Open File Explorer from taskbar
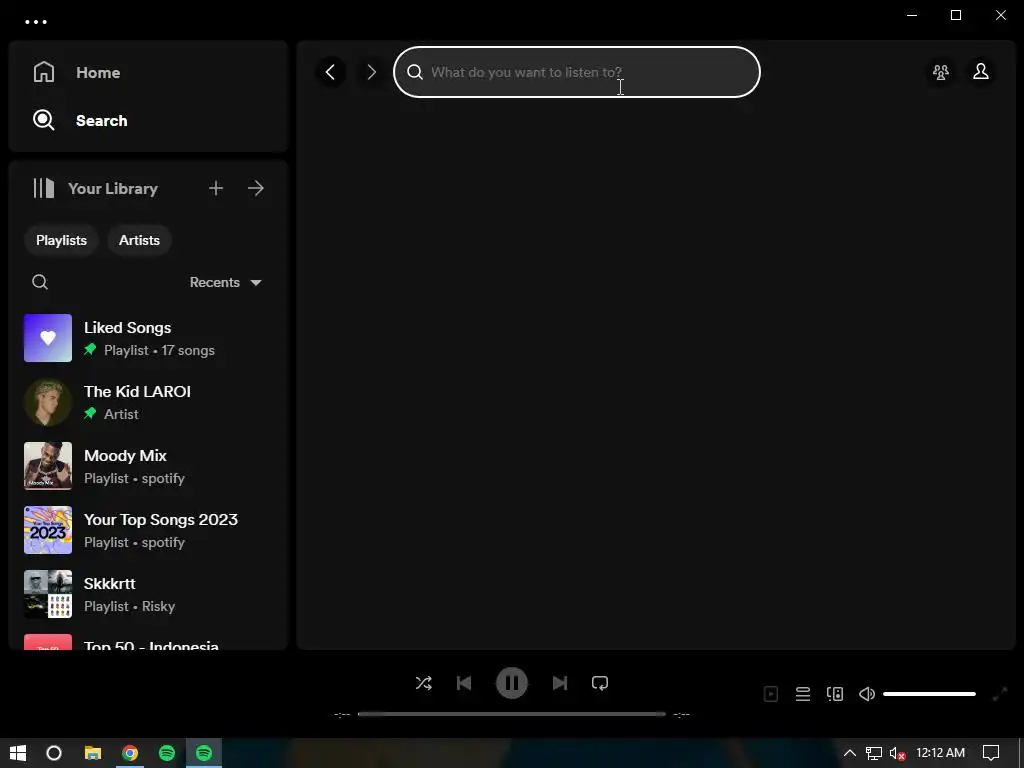Screen dimensions: 1024x768 [x=93, y=753]
